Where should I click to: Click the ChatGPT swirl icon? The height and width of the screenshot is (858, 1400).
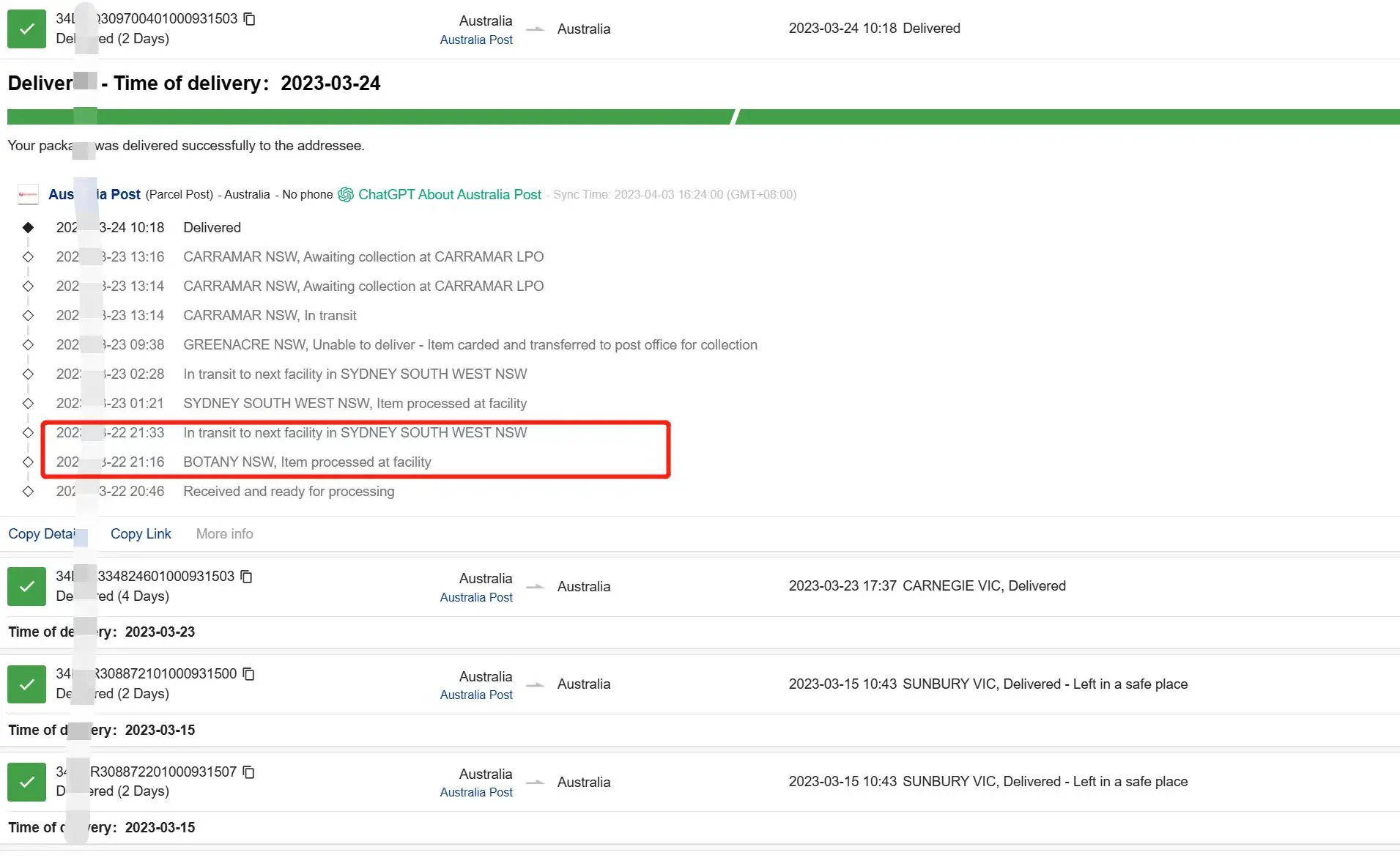coord(346,194)
